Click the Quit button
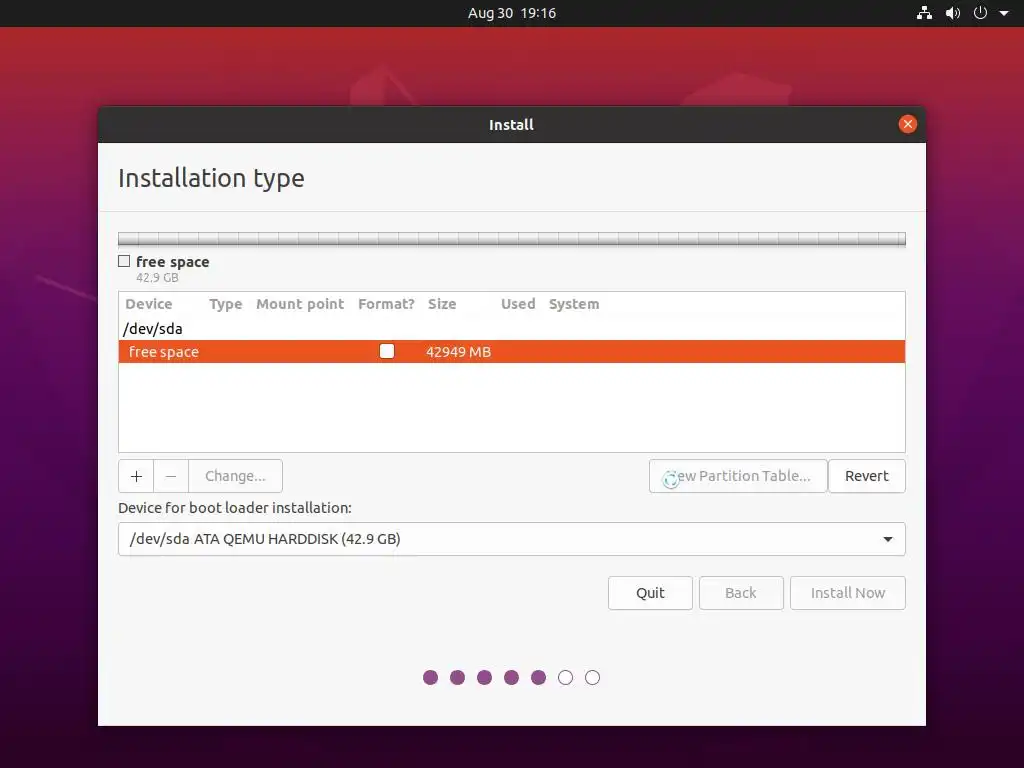Viewport: 1024px width, 768px height. 650,593
